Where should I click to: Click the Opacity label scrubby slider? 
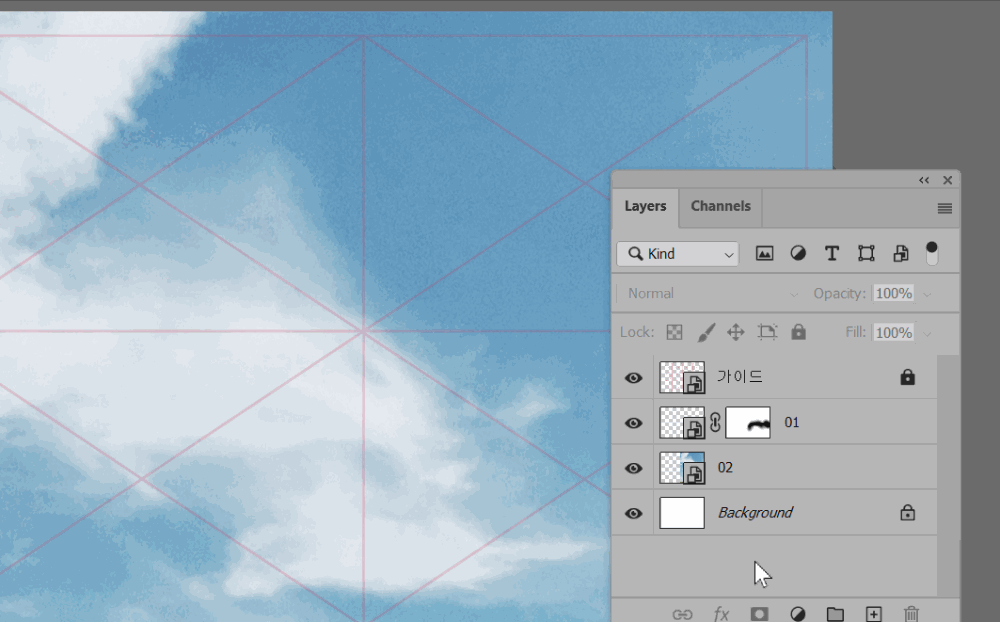pos(839,293)
